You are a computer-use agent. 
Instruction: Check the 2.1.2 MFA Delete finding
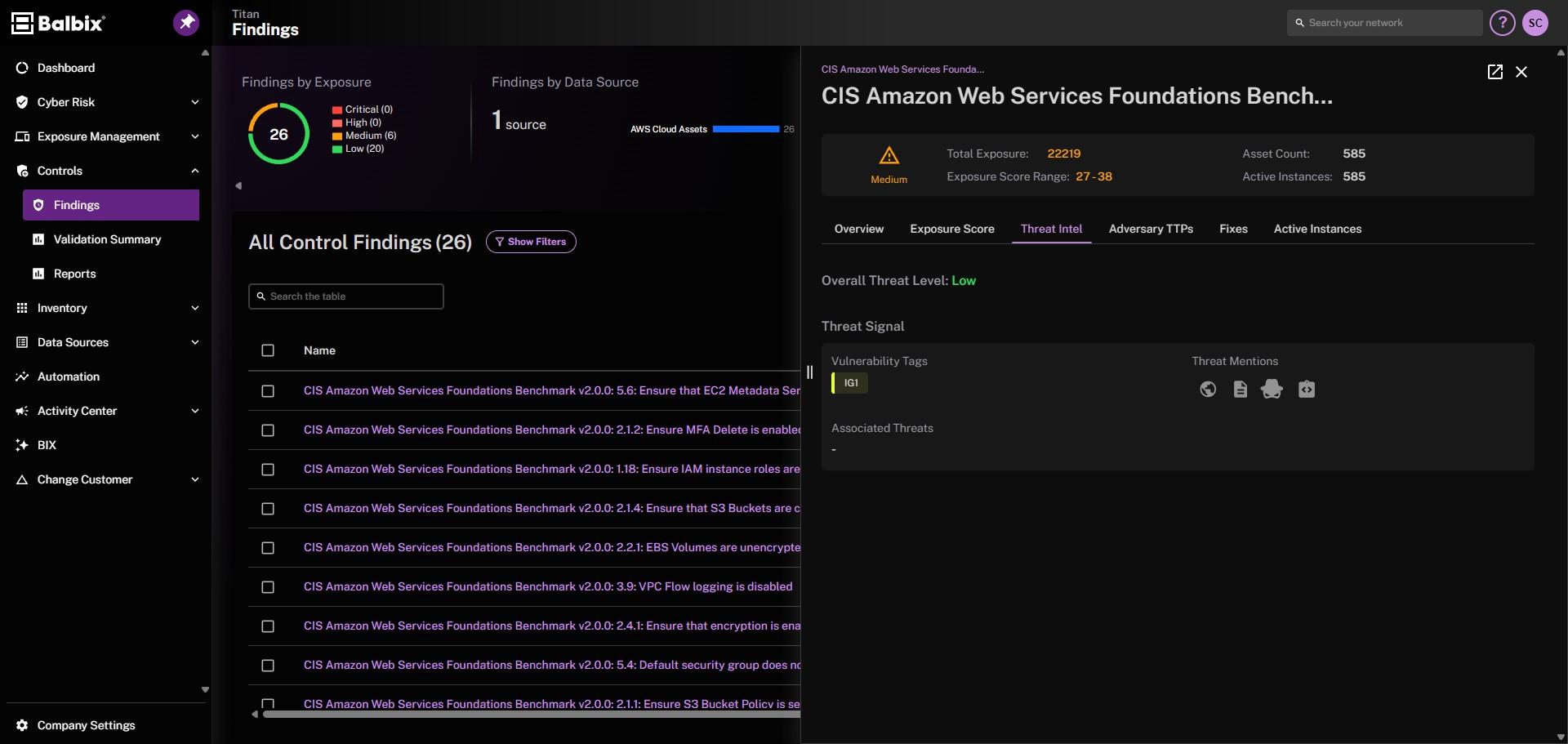(268, 430)
